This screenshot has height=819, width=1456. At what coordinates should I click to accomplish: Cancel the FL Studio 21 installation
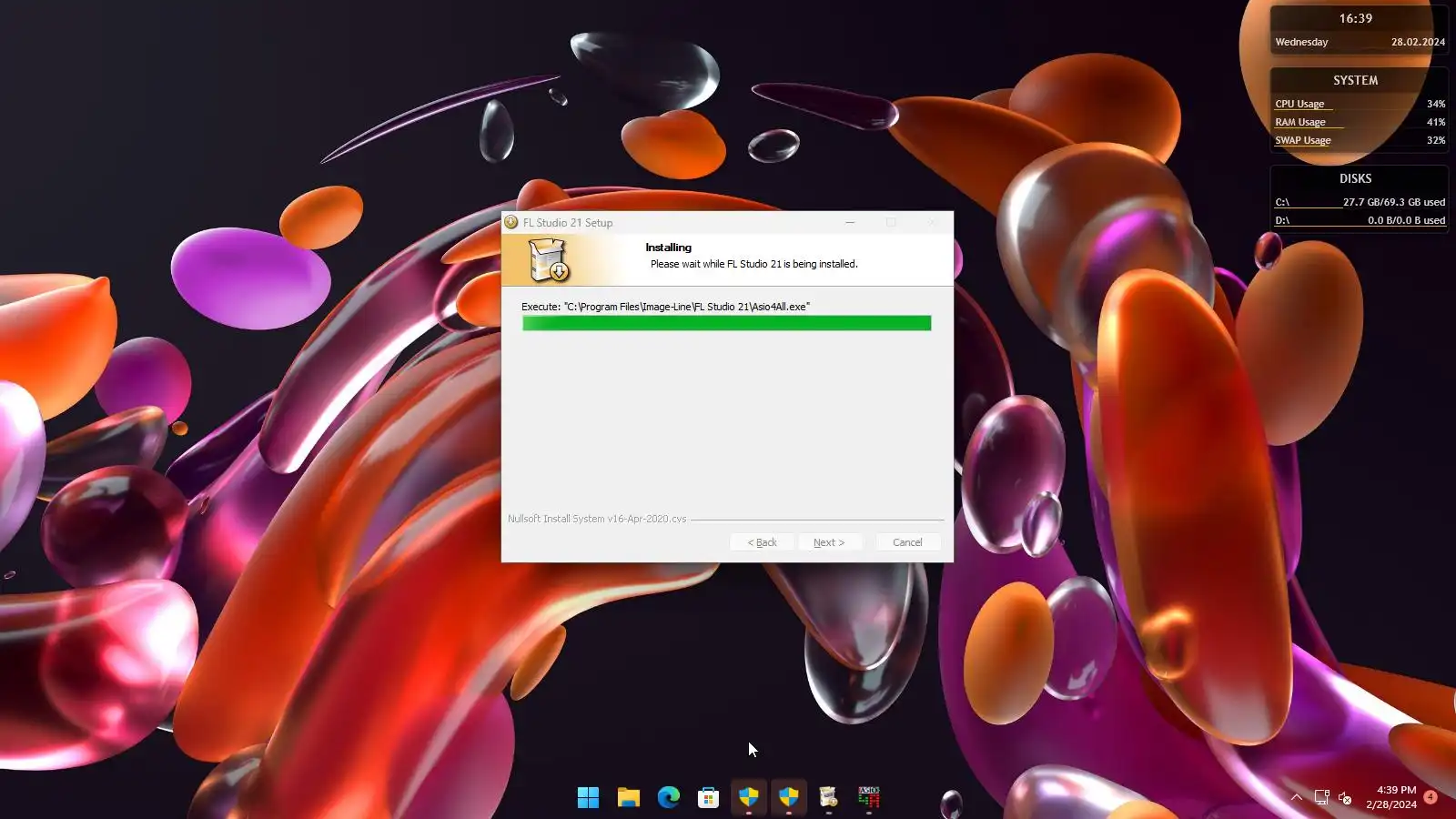(907, 542)
